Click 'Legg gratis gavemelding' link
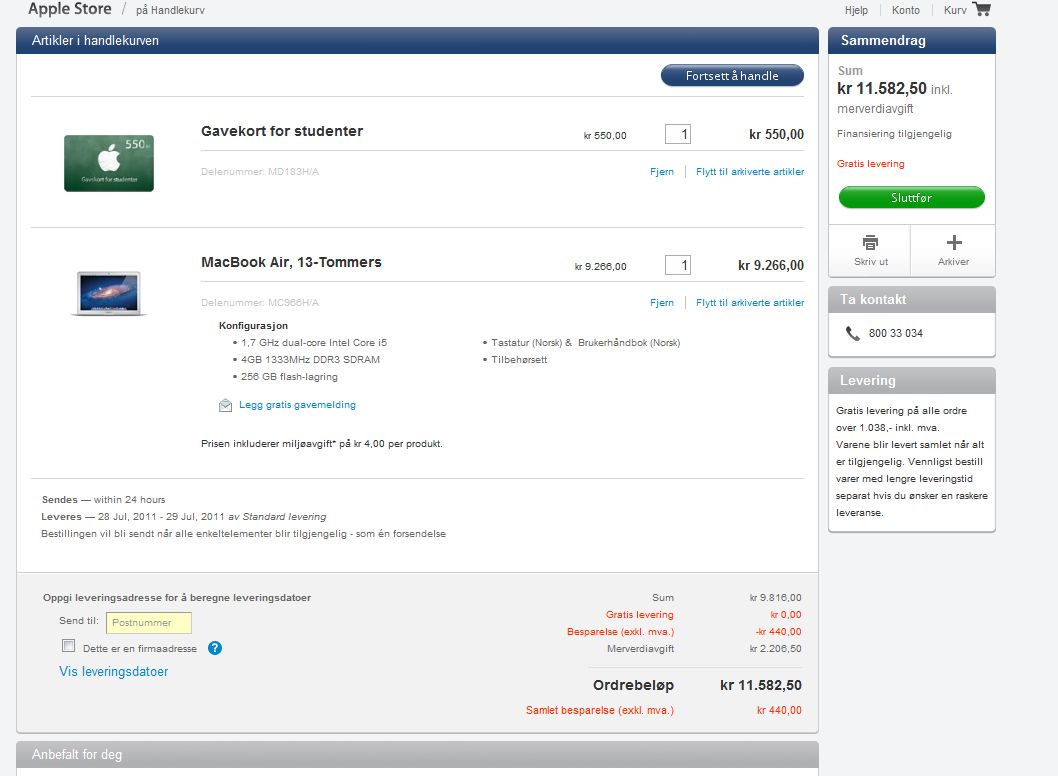 click(x=297, y=405)
